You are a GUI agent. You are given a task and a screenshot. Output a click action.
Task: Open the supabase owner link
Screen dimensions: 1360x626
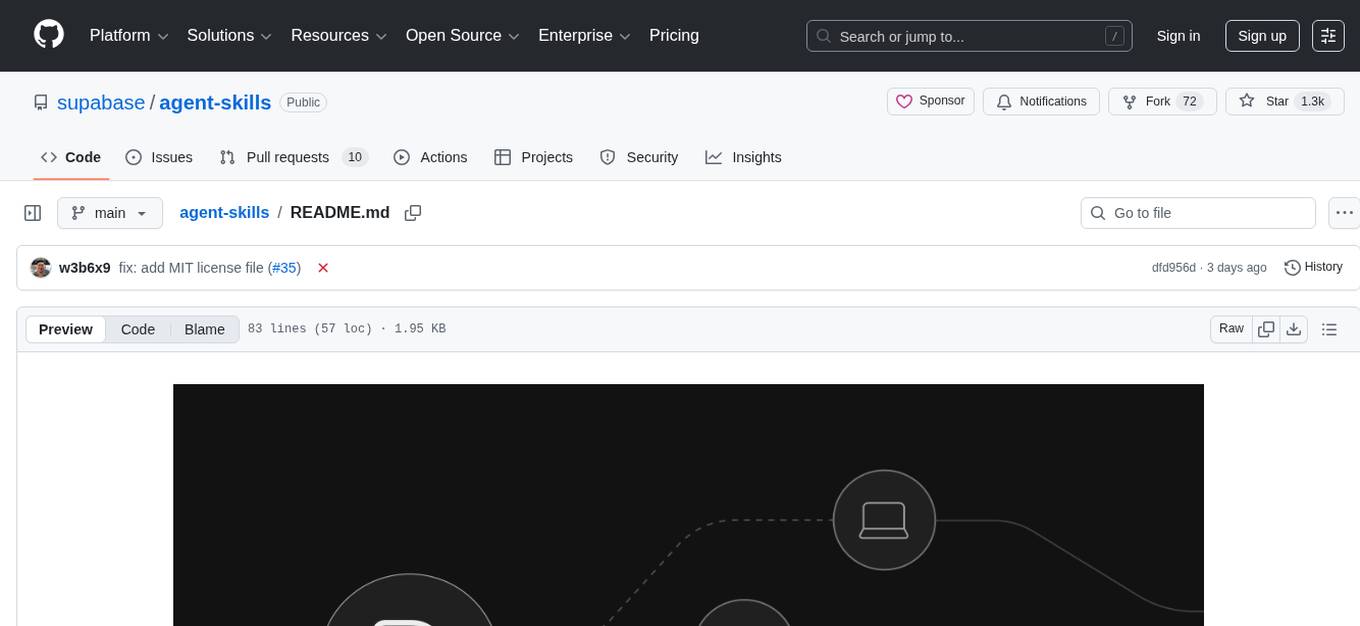tap(101, 103)
